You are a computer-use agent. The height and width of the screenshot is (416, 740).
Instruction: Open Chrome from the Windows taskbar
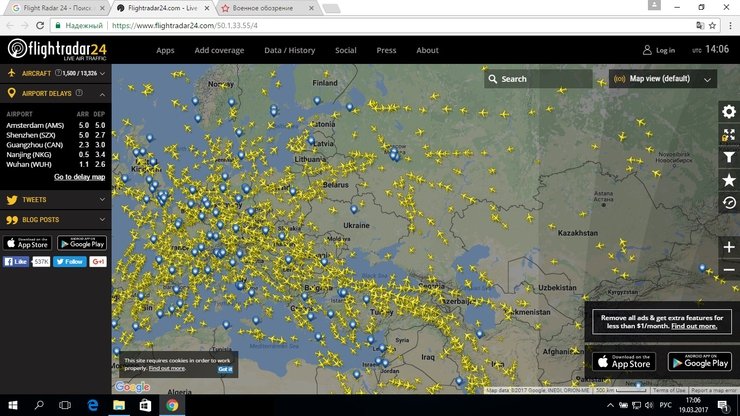172,405
